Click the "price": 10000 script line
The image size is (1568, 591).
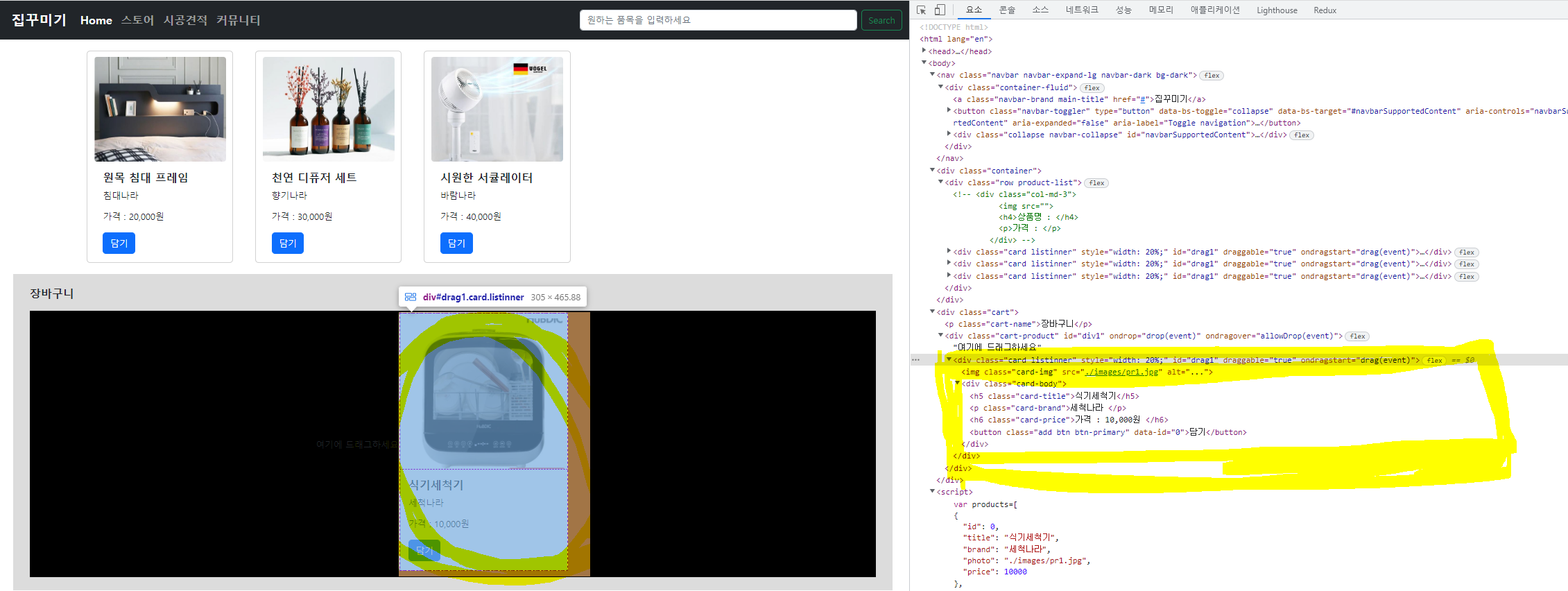994,572
